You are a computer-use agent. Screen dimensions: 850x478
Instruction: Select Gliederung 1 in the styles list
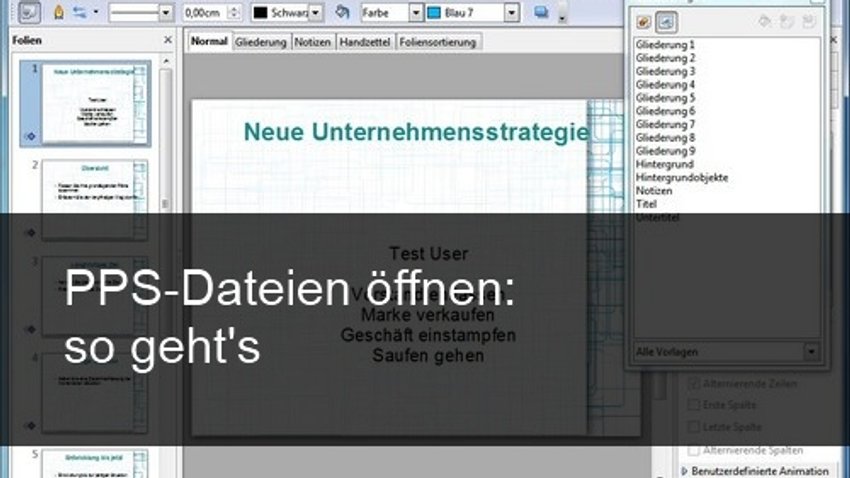[665, 44]
